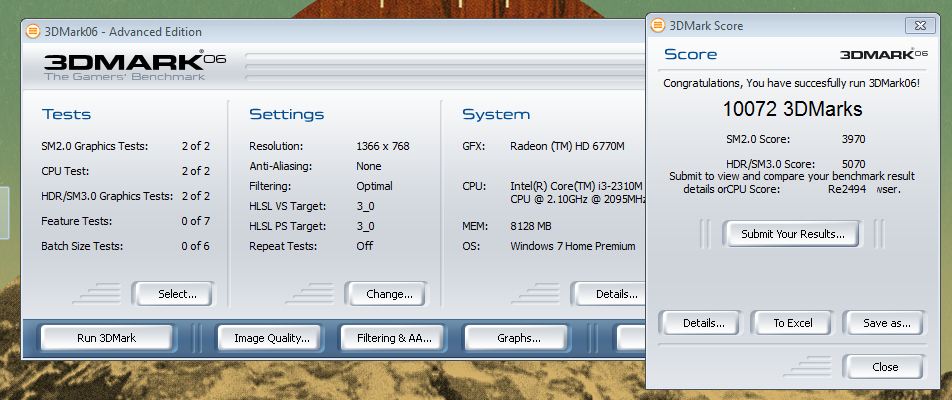
Task: Open system Details... in the main window
Action: [x=610, y=294]
